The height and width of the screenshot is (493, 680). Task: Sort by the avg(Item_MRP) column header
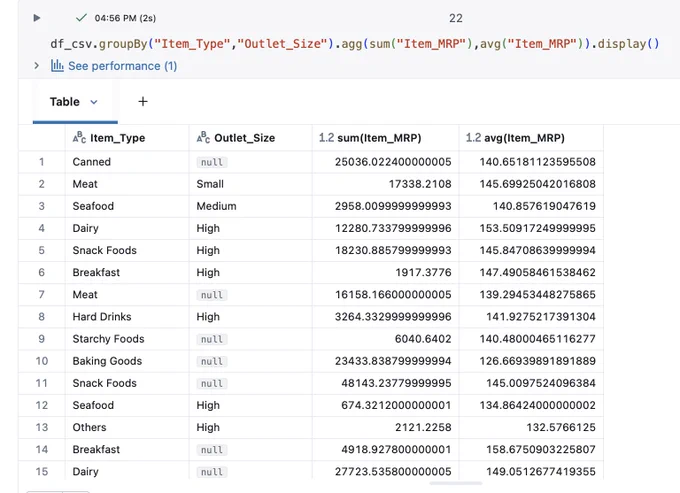[524, 138]
